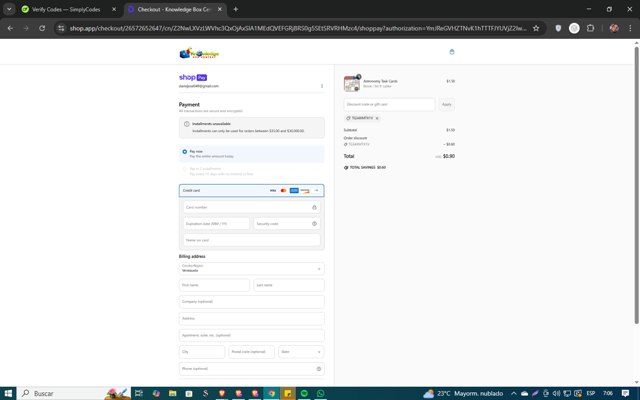This screenshot has height=400, width=640.
Task: Open the Country/Region dropdown
Action: [x=251, y=268]
